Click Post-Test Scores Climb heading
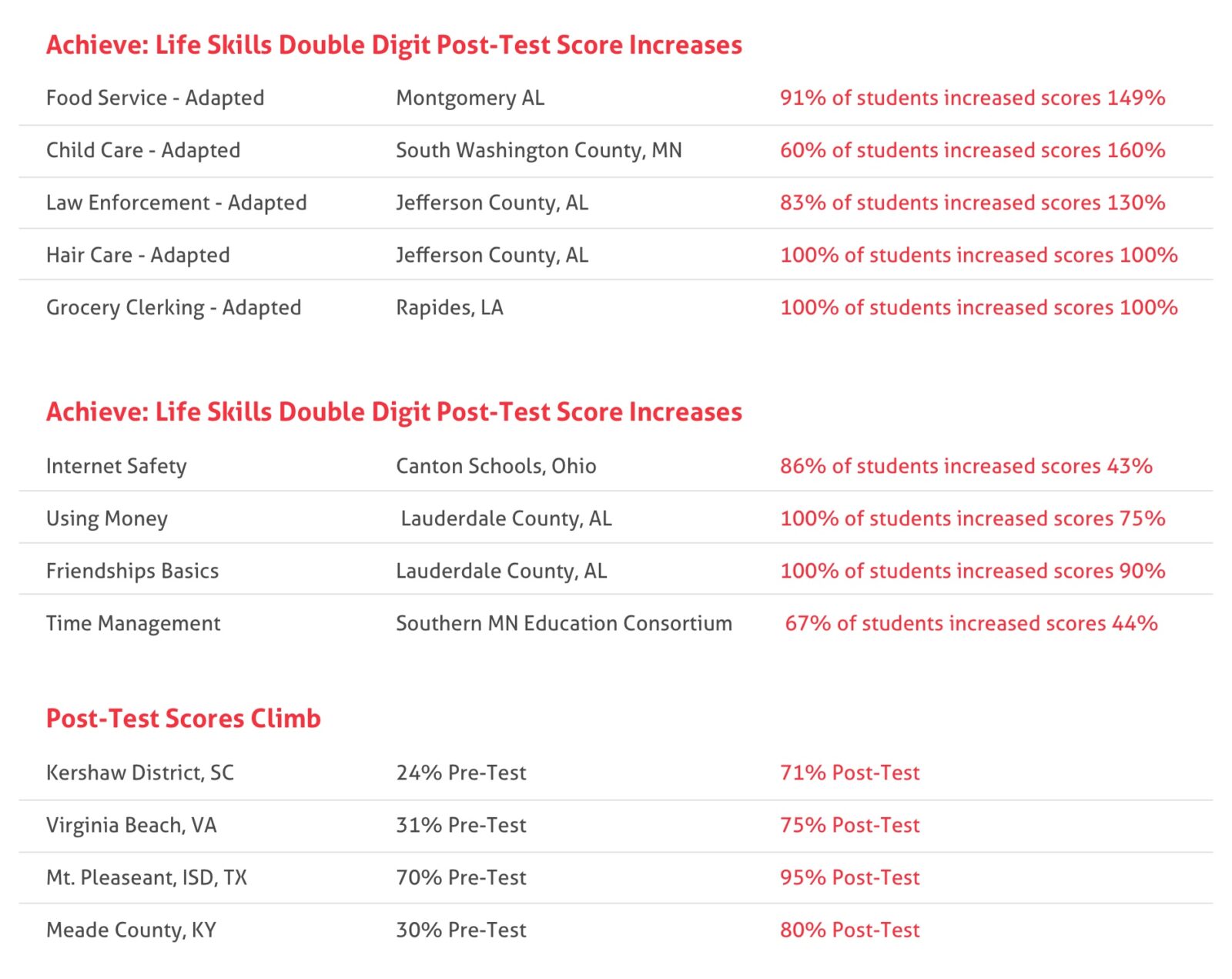Screen dimensions: 1232x979 183,719
